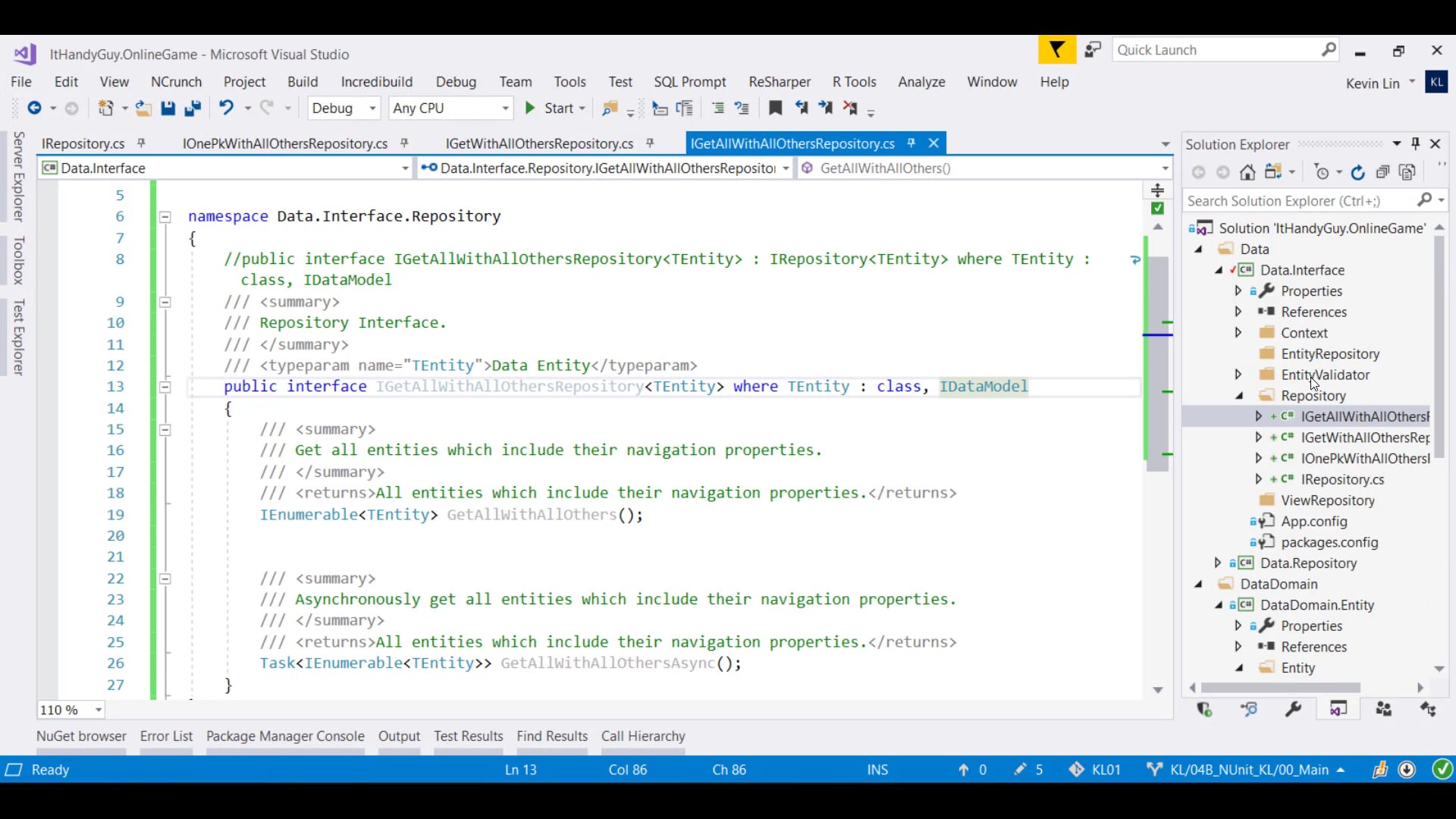The image size is (1456, 819).
Task: Toggle auto-hide pin of Solution Explorer
Action: [x=1415, y=144]
